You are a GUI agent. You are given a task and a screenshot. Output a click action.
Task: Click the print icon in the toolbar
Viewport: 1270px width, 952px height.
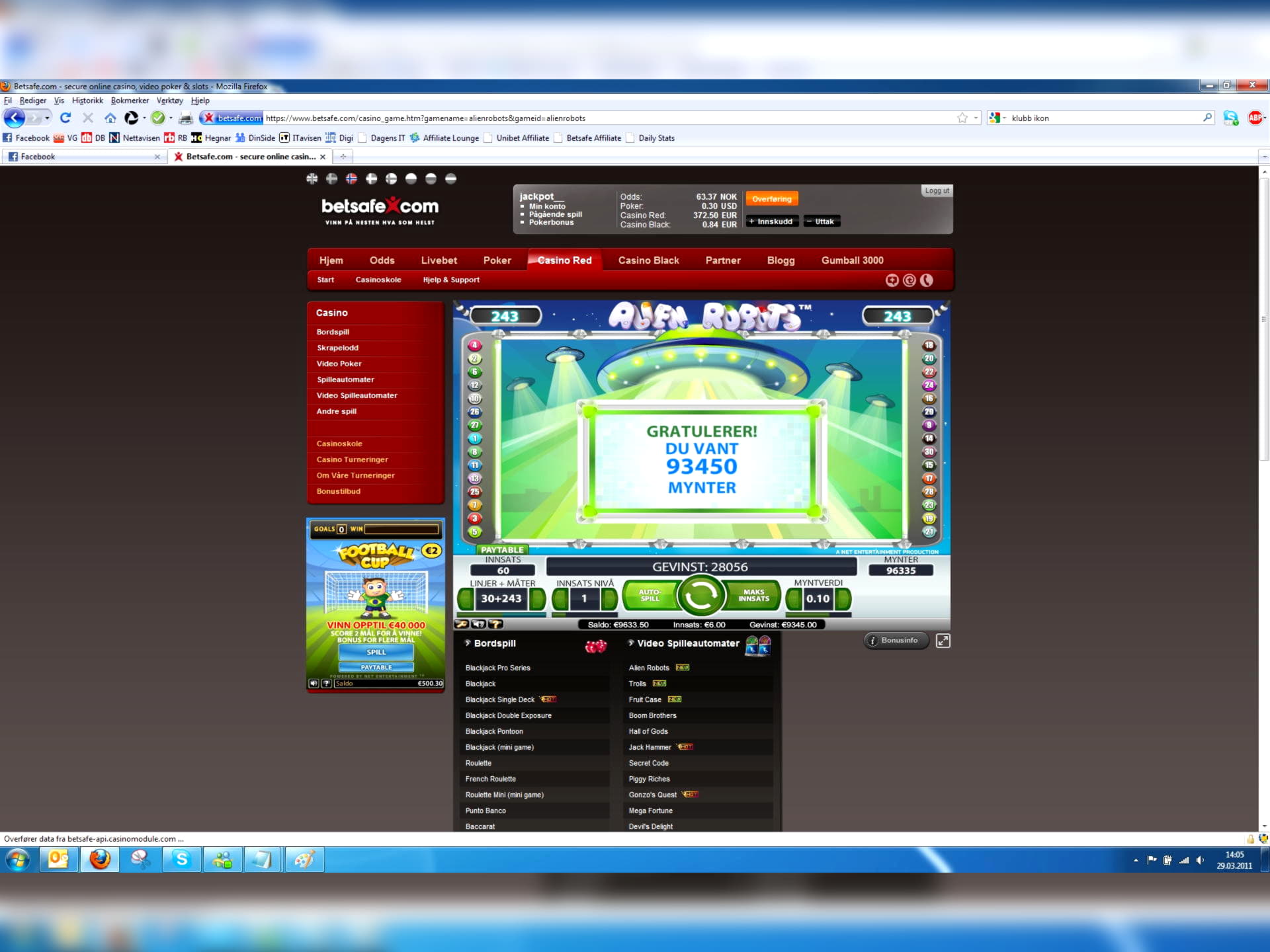point(186,118)
